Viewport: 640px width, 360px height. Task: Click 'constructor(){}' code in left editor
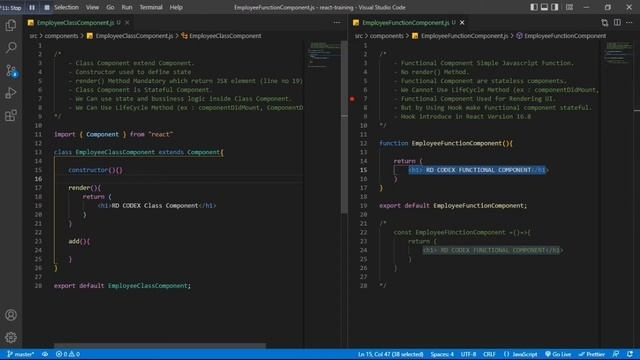click(x=96, y=170)
